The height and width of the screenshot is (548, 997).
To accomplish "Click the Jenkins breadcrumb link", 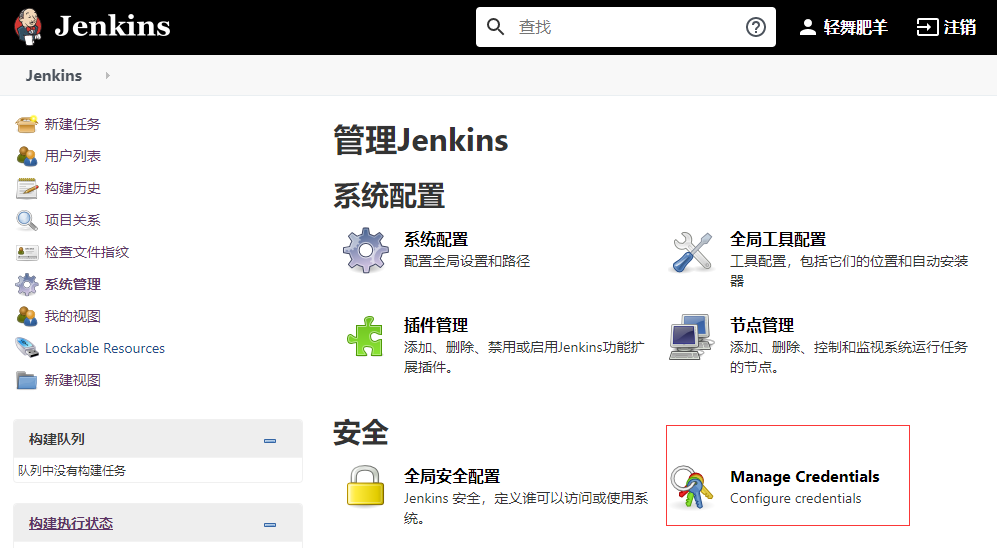I will click(x=54, y=76).
